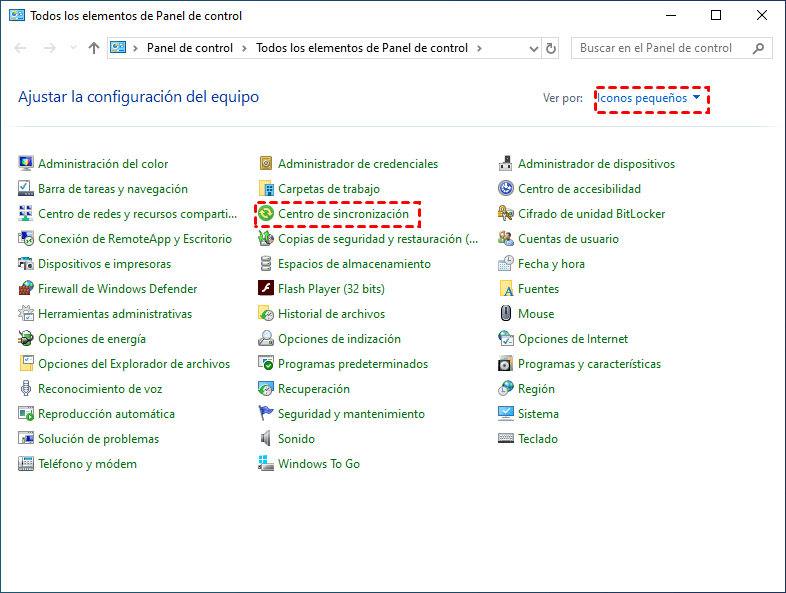Image resolution: width=786 pixels, height=593 pixels.
Task: Click the Control Panel icon in title bar
Action: (x=17, y=15)
